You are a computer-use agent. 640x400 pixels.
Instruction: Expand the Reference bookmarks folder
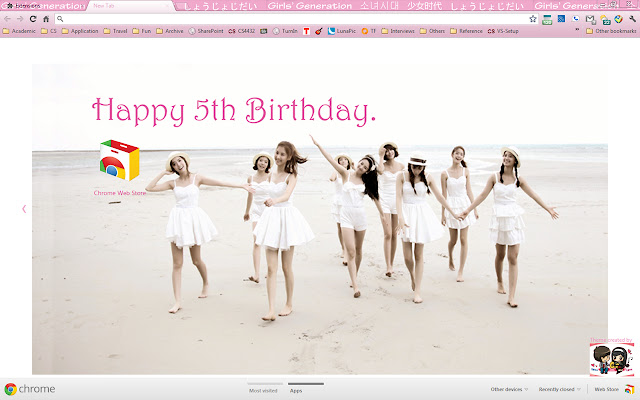point(466,31)
